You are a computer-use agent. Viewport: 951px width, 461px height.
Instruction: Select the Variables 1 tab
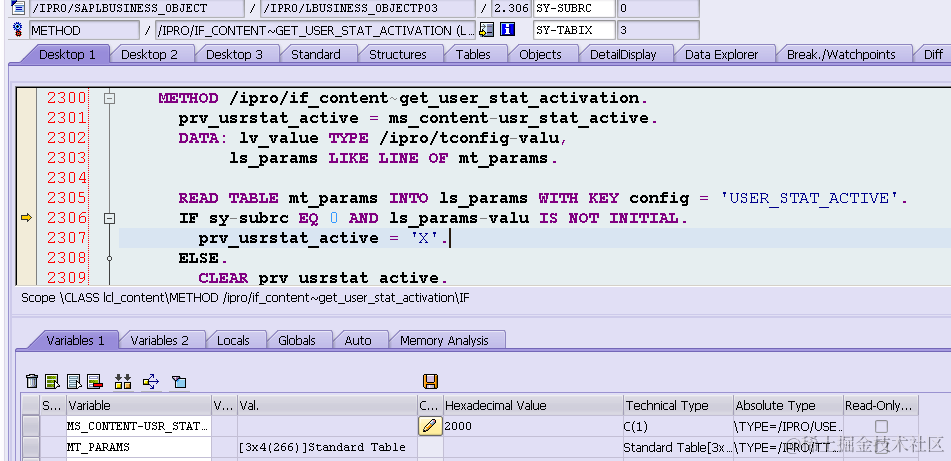pos(75,341)
